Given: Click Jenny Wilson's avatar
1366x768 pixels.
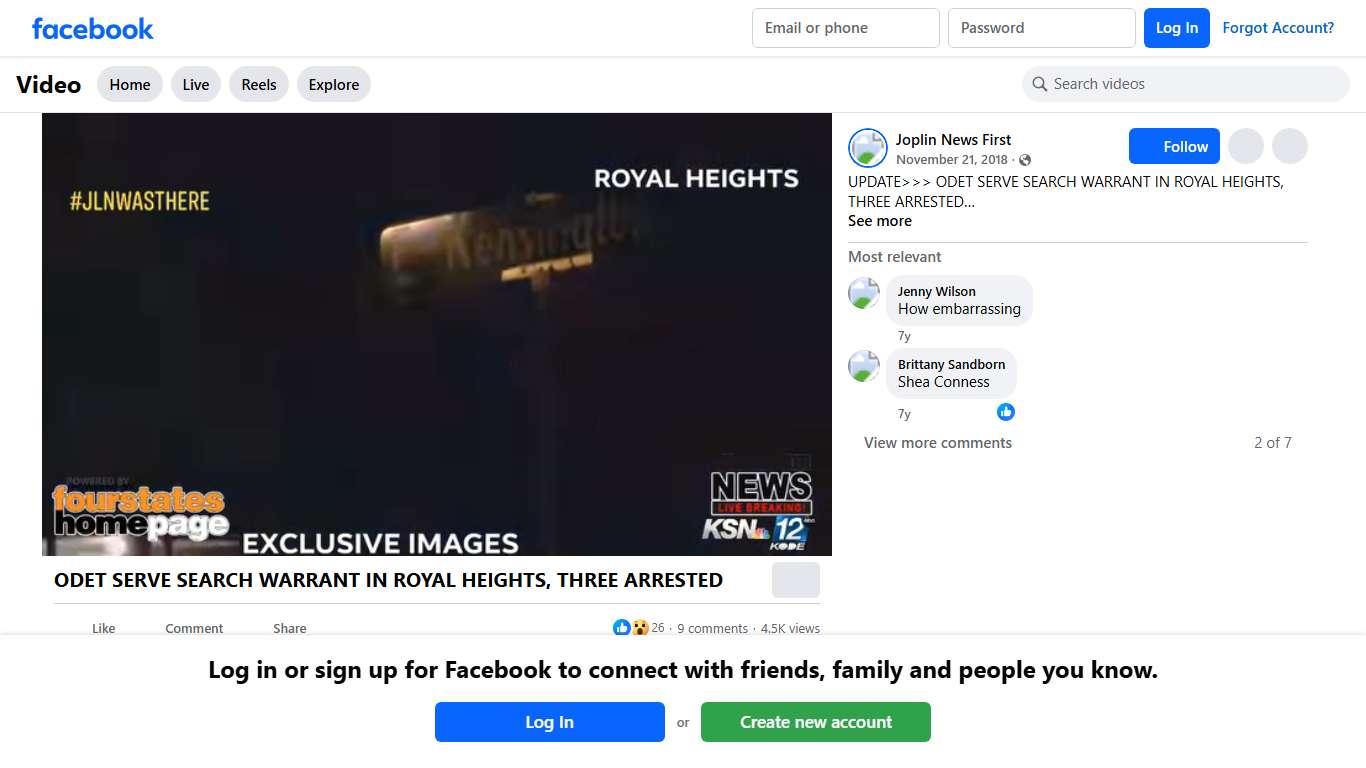Looking at the screenshot, I should point(864,294).
